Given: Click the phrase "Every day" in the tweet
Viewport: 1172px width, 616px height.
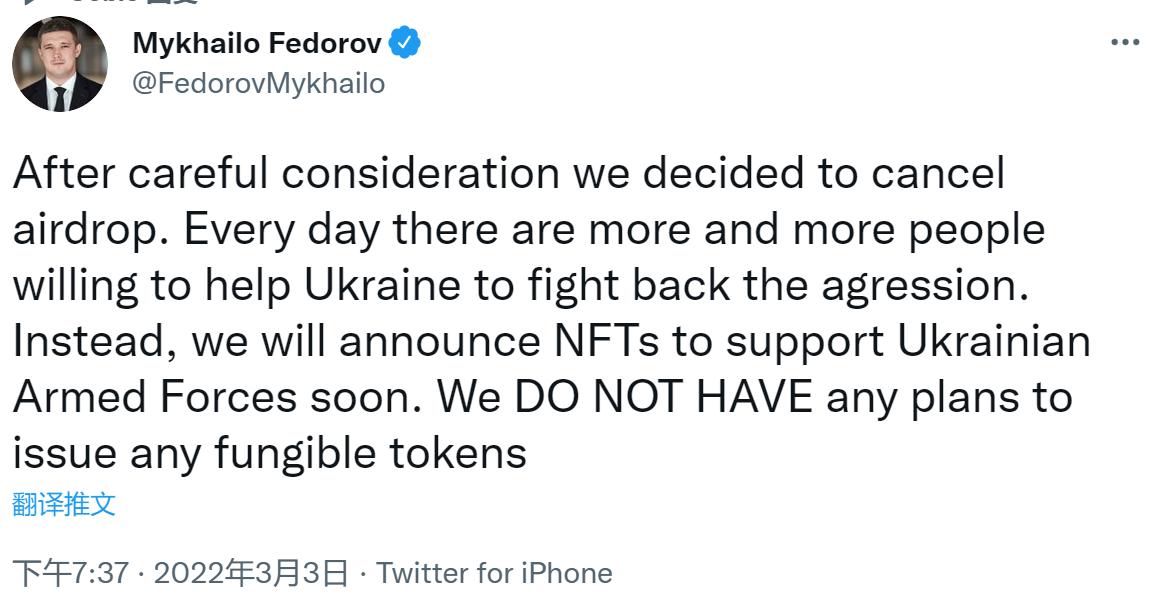Looking at the screenshot, I should [280, 229].
